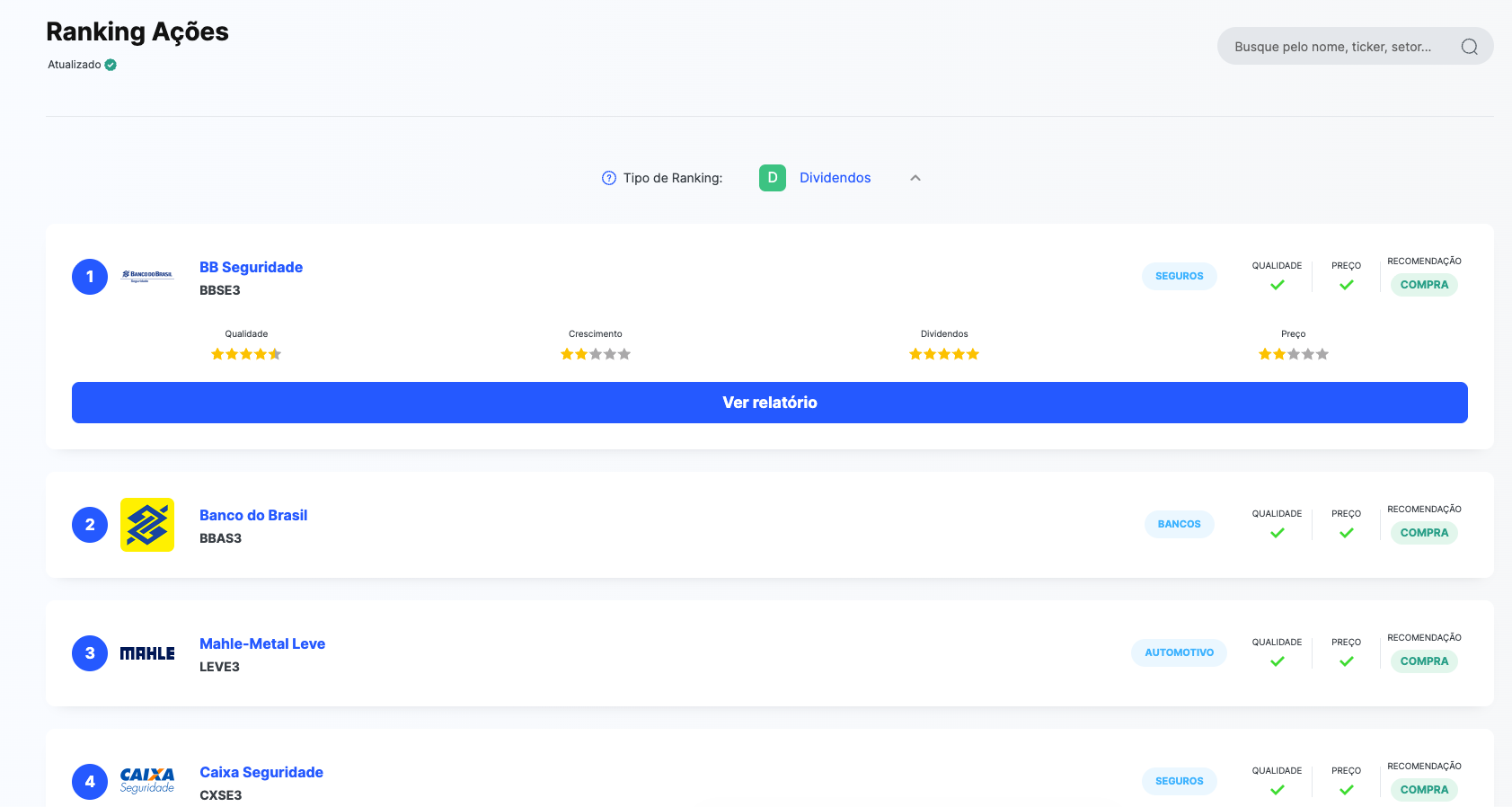Click BB Seguridade Crescimento star rating

click(x=596, y=354)
